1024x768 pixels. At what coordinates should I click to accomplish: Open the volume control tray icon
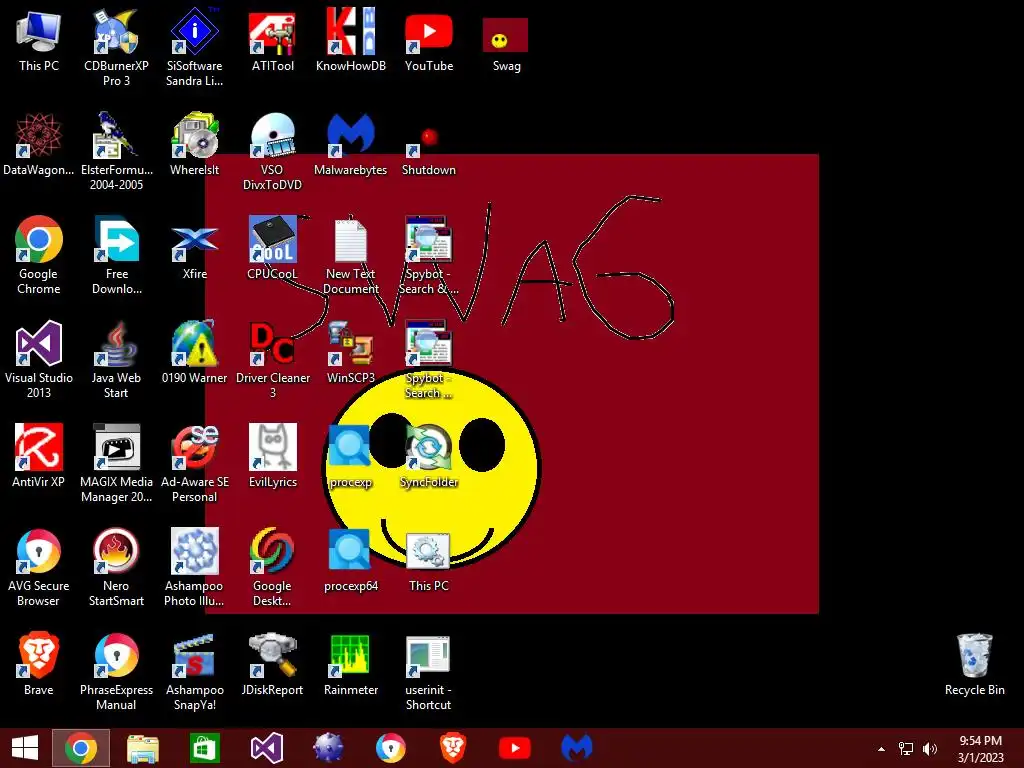pyautogui.click(x=930, y=749)
